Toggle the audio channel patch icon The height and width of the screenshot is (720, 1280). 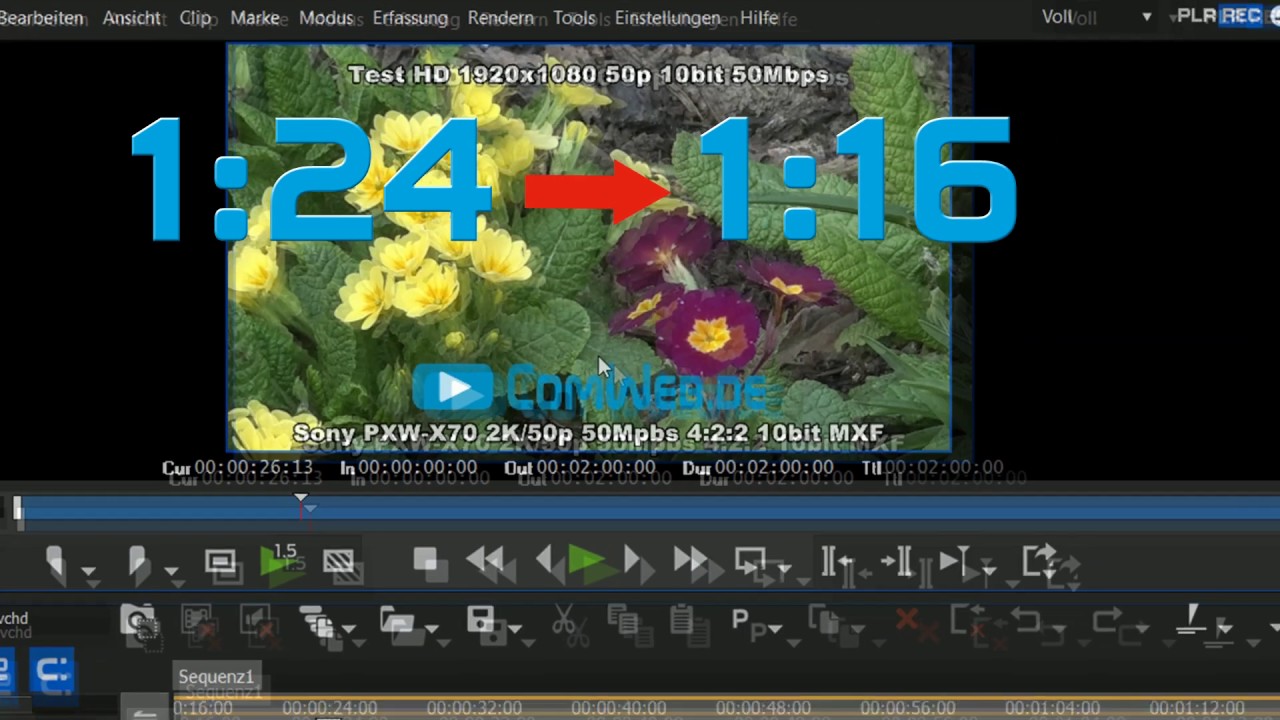(259, 621)
